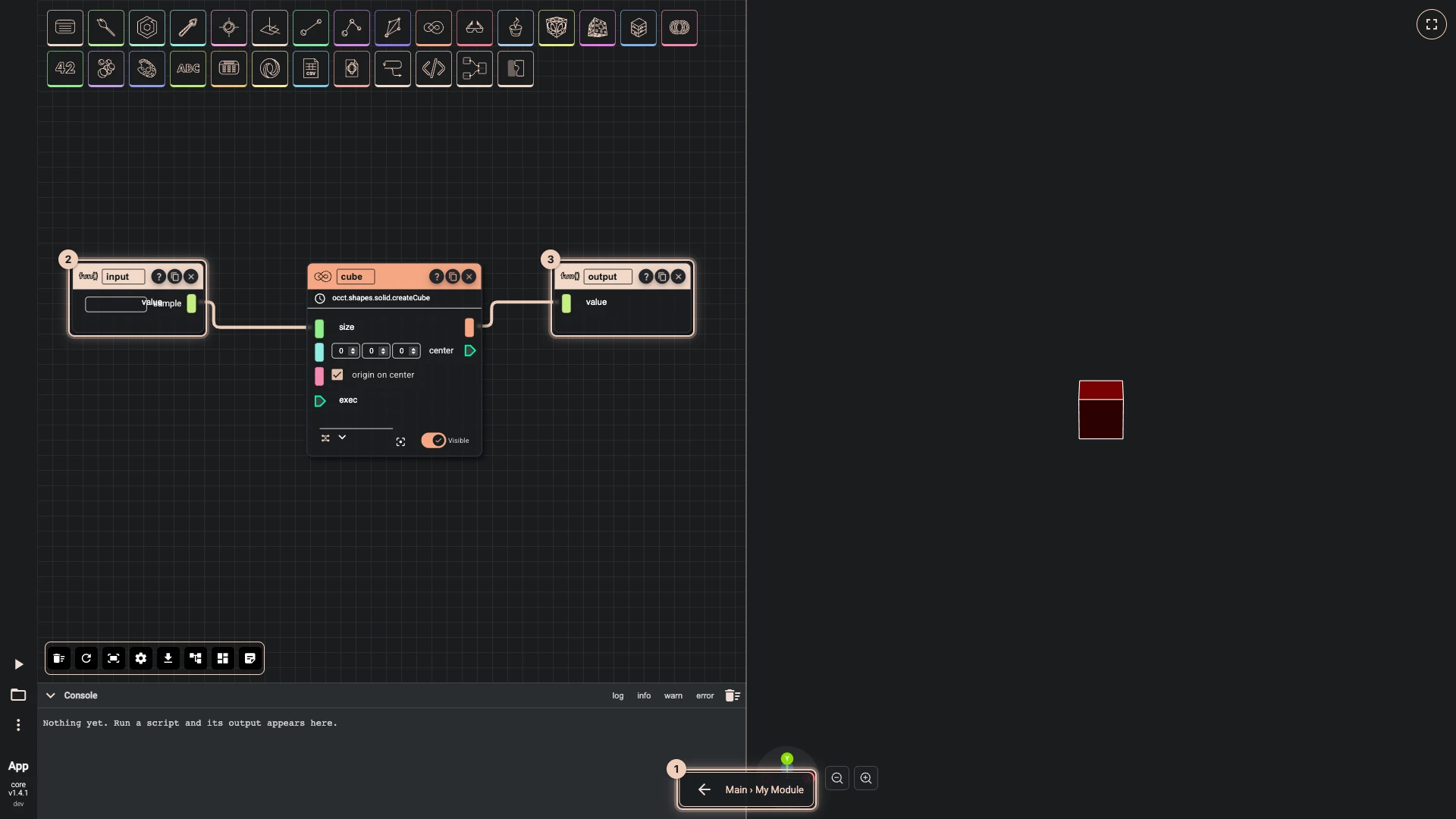Duplicate the input node
The height and width of the screenshot is (819, 1456).
[174, 277]
